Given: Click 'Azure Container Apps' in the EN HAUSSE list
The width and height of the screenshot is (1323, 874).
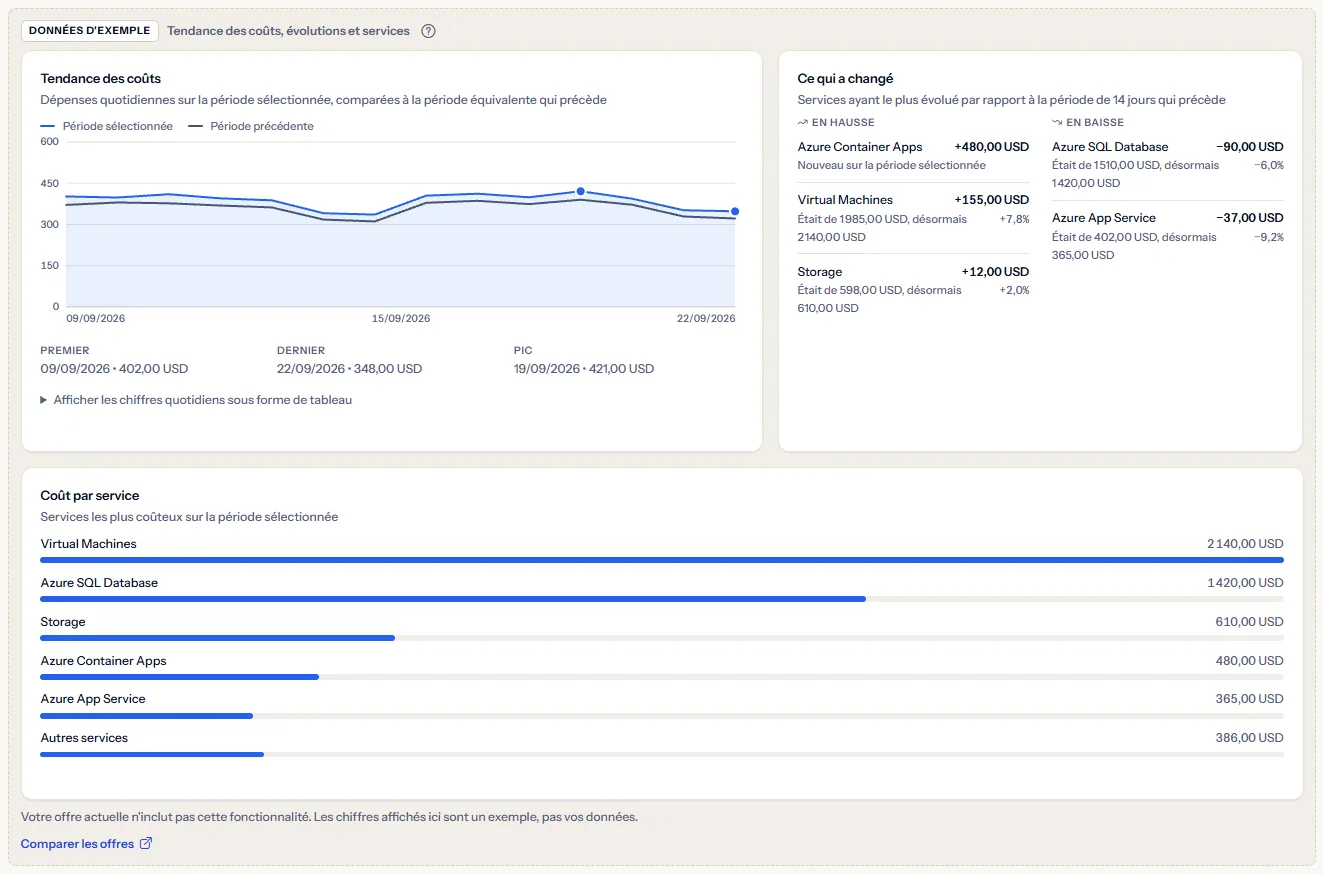Looking at the screenshot, I should 860,147.
